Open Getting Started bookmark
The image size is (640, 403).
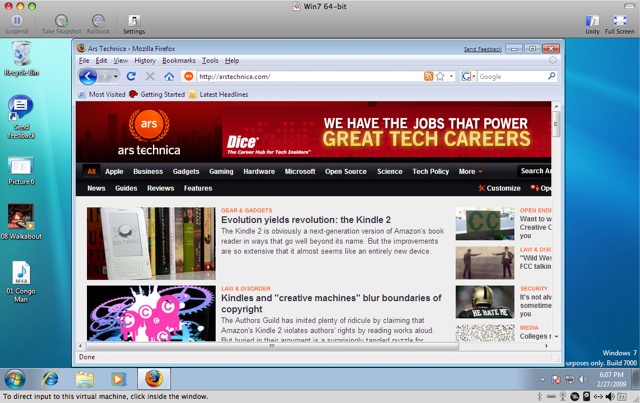coord(157,94)
